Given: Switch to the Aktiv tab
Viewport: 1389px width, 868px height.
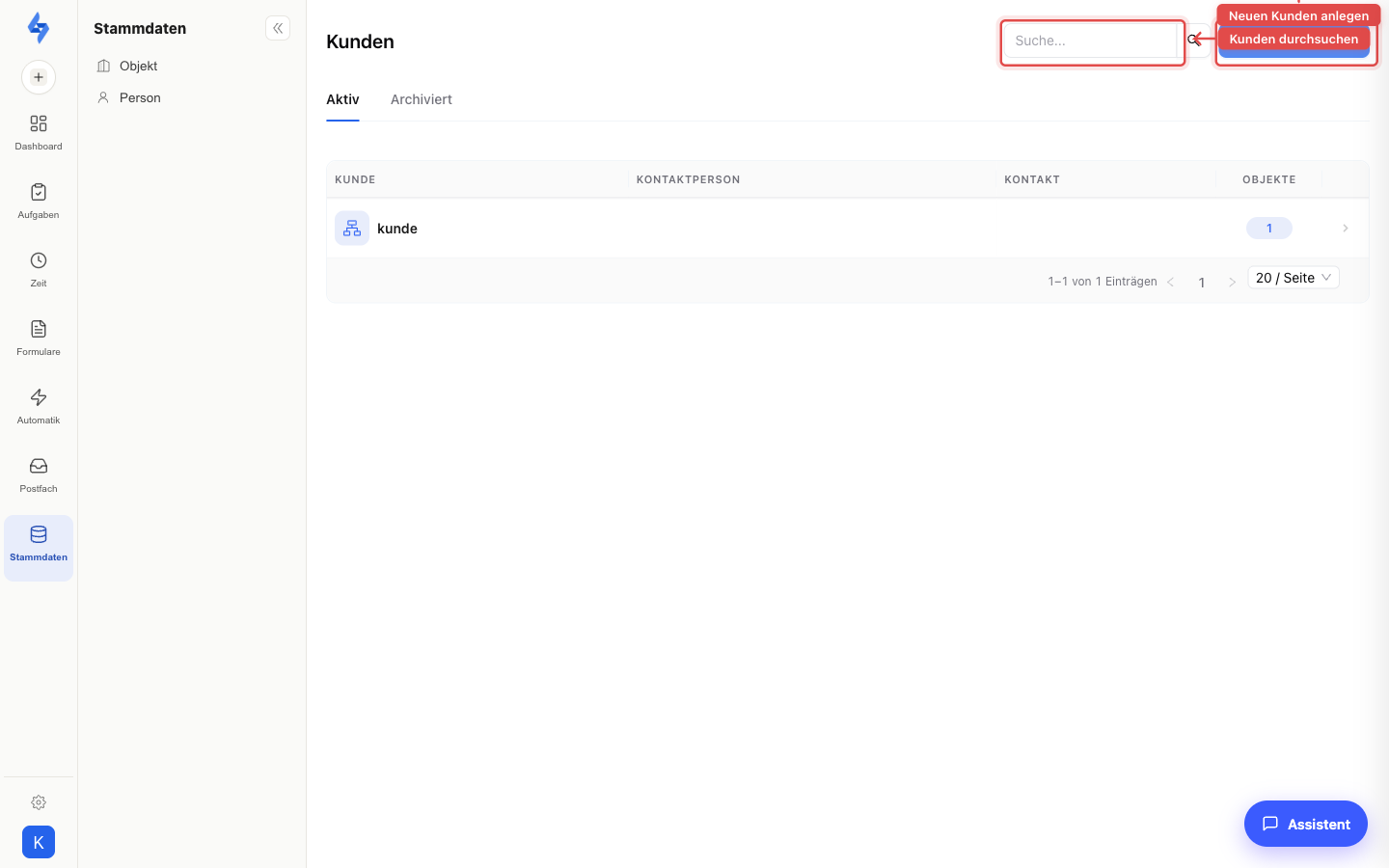Looking at the screenshot, I should pyautogui.click(x=342, y=99).
